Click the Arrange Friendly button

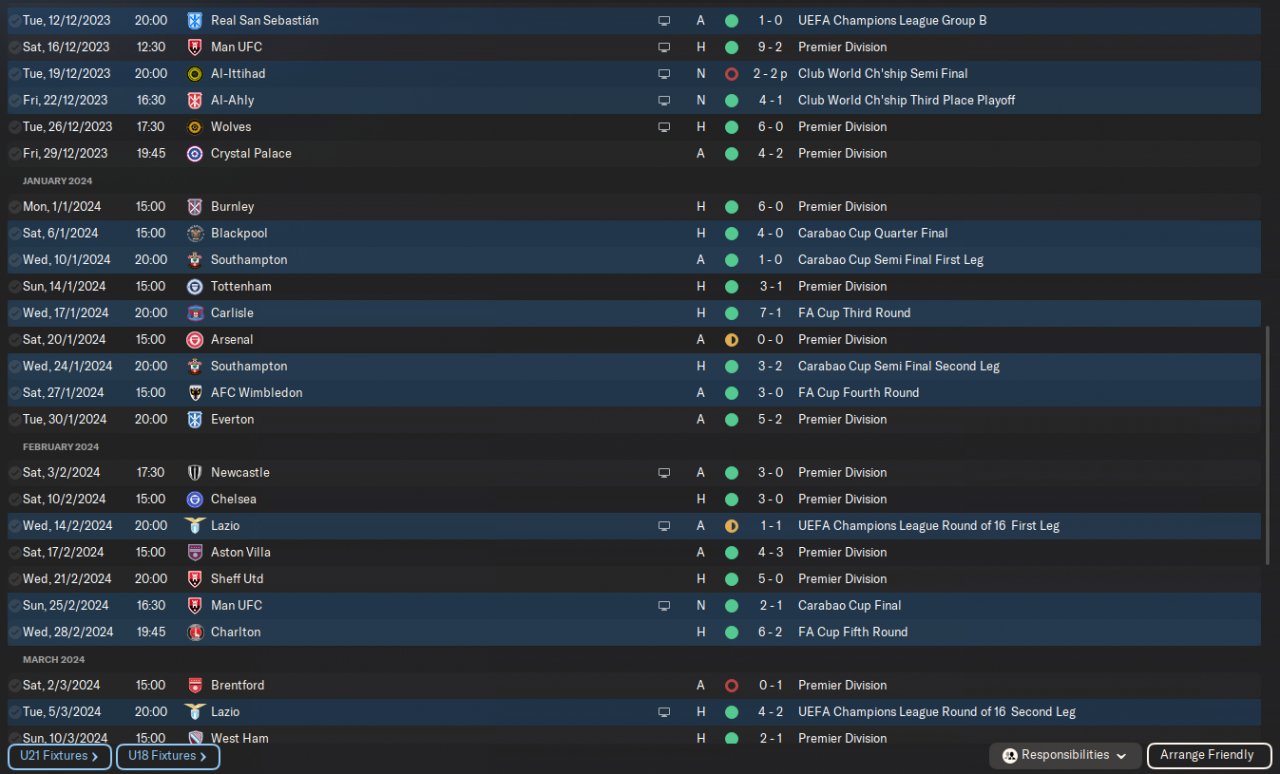[1208, 756]
